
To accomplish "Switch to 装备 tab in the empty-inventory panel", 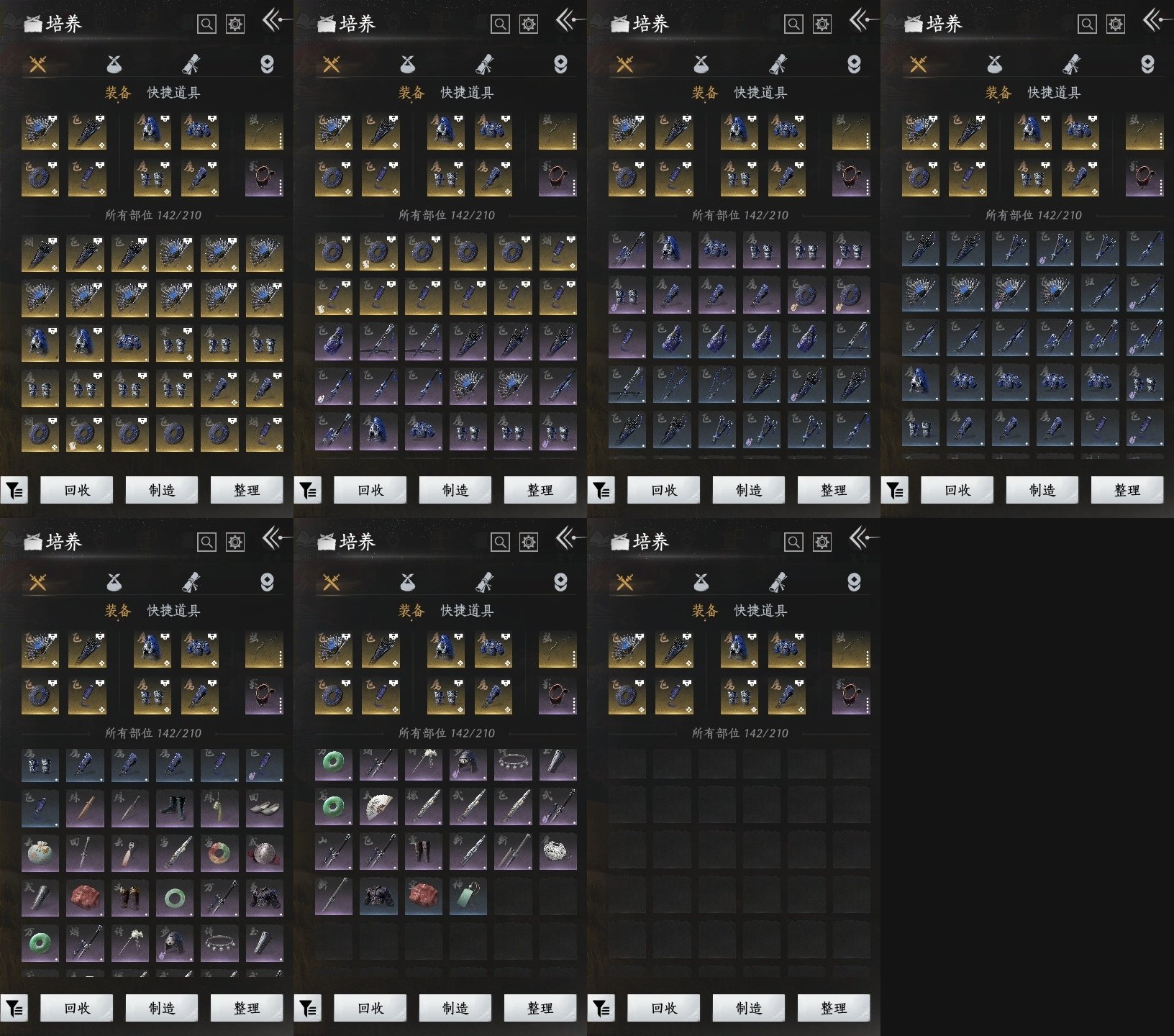I will coord(705,611).
